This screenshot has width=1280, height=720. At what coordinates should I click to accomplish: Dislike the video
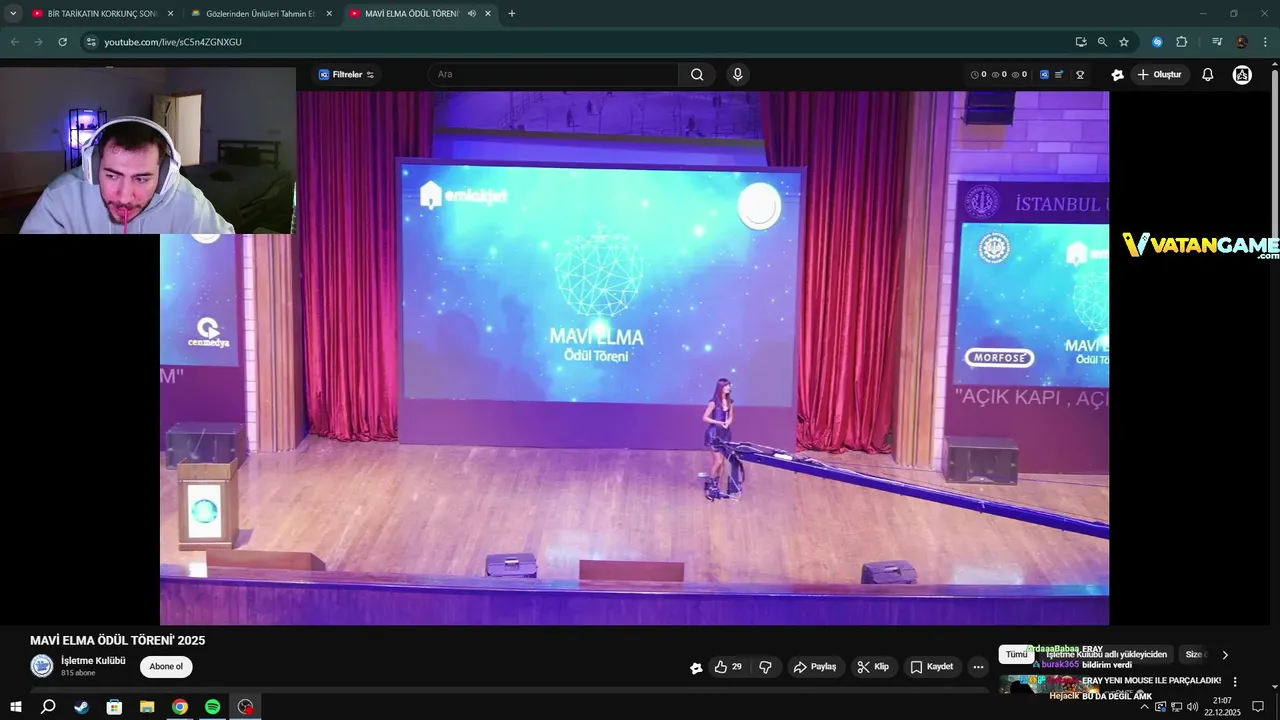[766, 667]
